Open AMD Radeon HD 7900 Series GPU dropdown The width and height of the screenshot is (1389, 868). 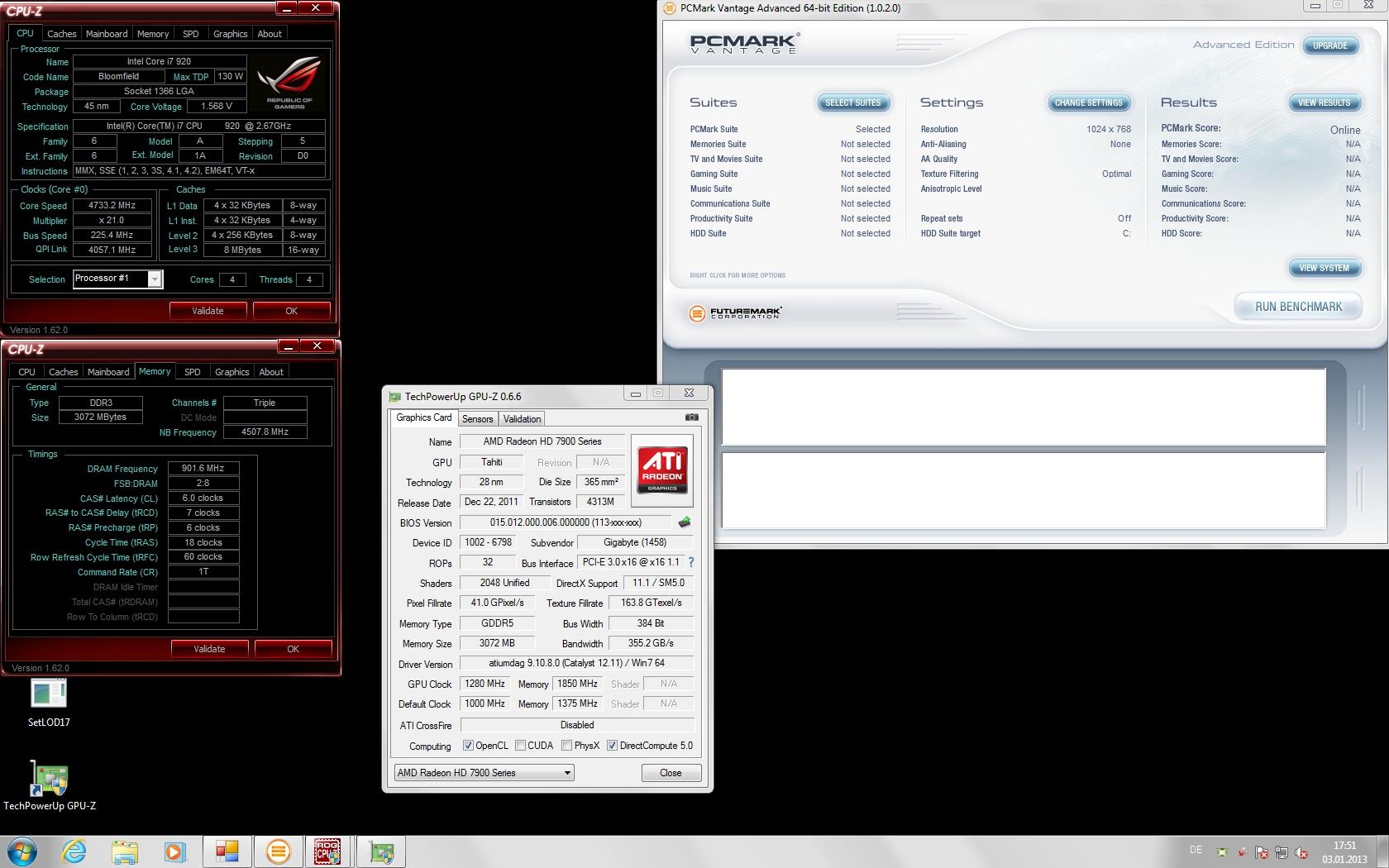(x=484, y=773)
